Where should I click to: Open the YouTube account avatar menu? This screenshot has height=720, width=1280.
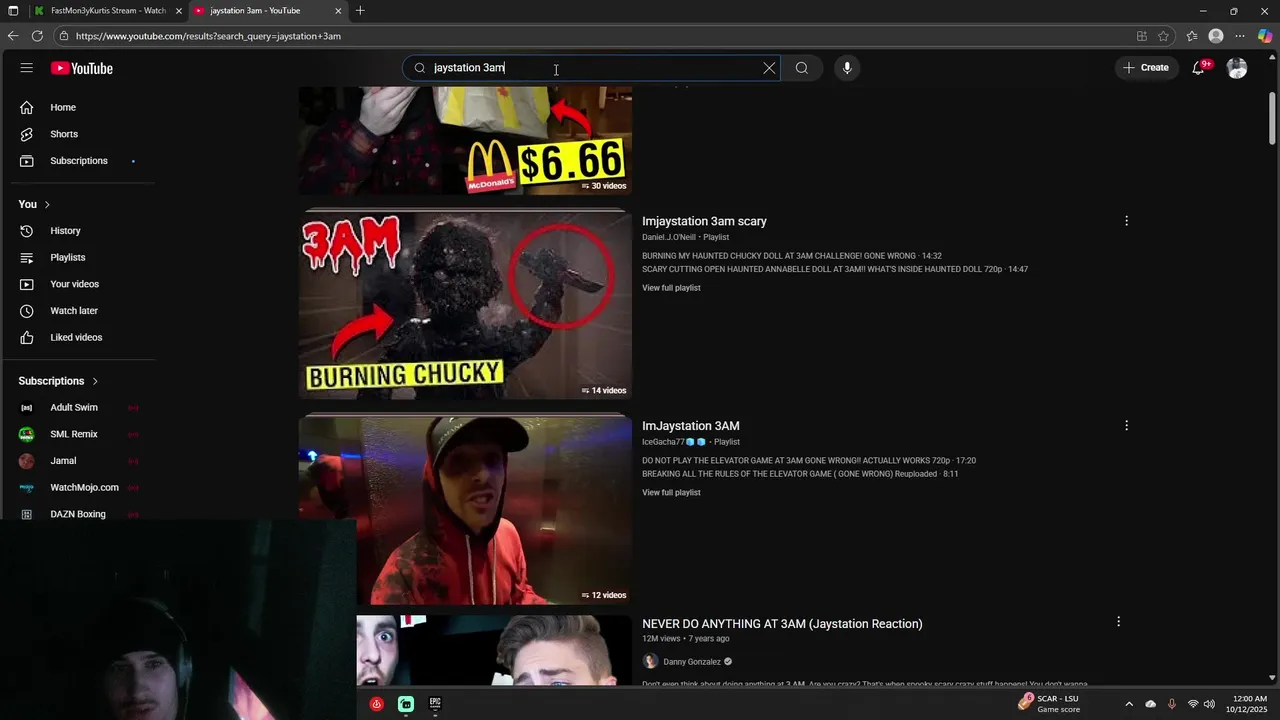tap(1237, 68)
